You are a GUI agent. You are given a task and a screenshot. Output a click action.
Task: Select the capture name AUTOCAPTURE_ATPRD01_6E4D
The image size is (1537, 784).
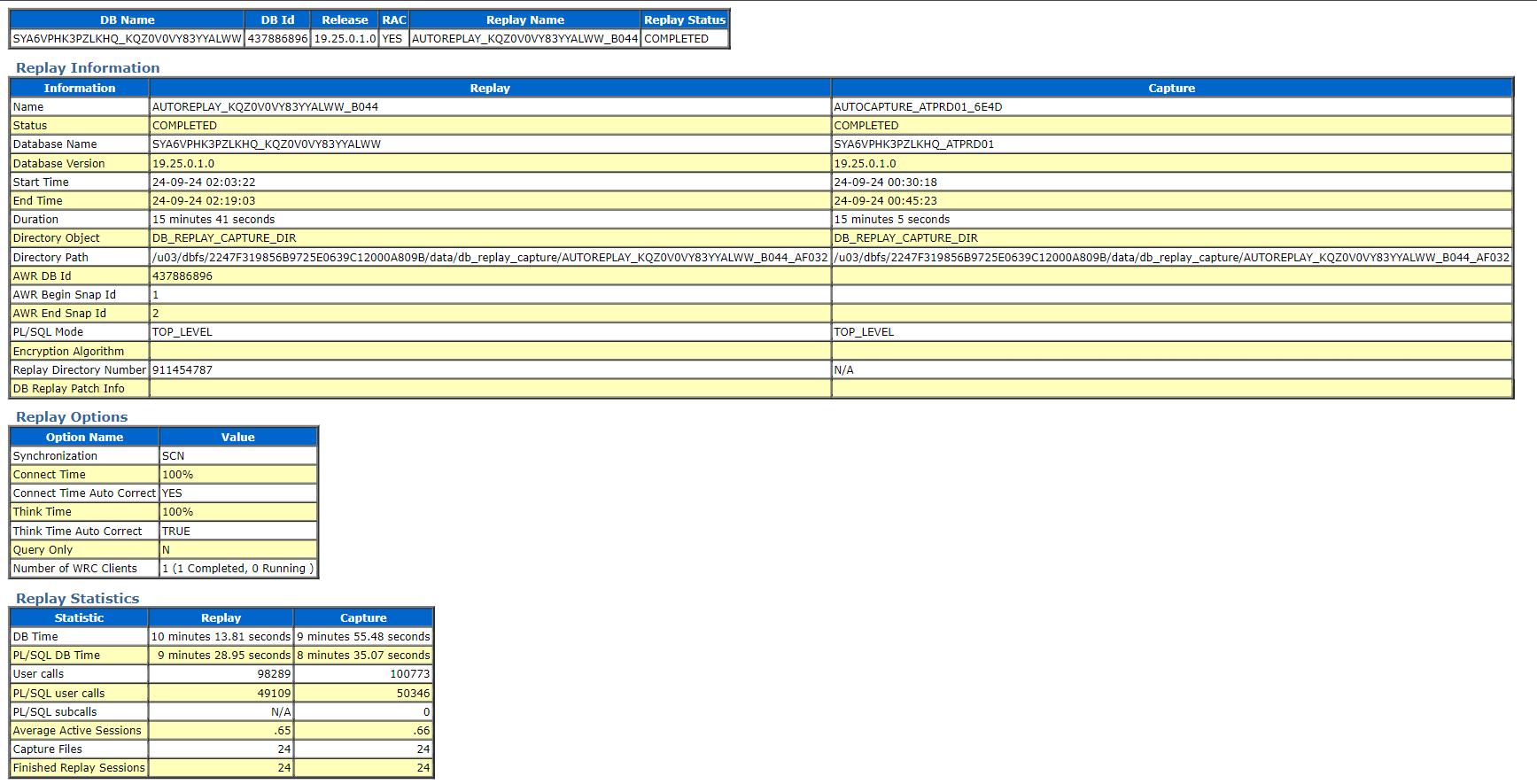(918, 107)
